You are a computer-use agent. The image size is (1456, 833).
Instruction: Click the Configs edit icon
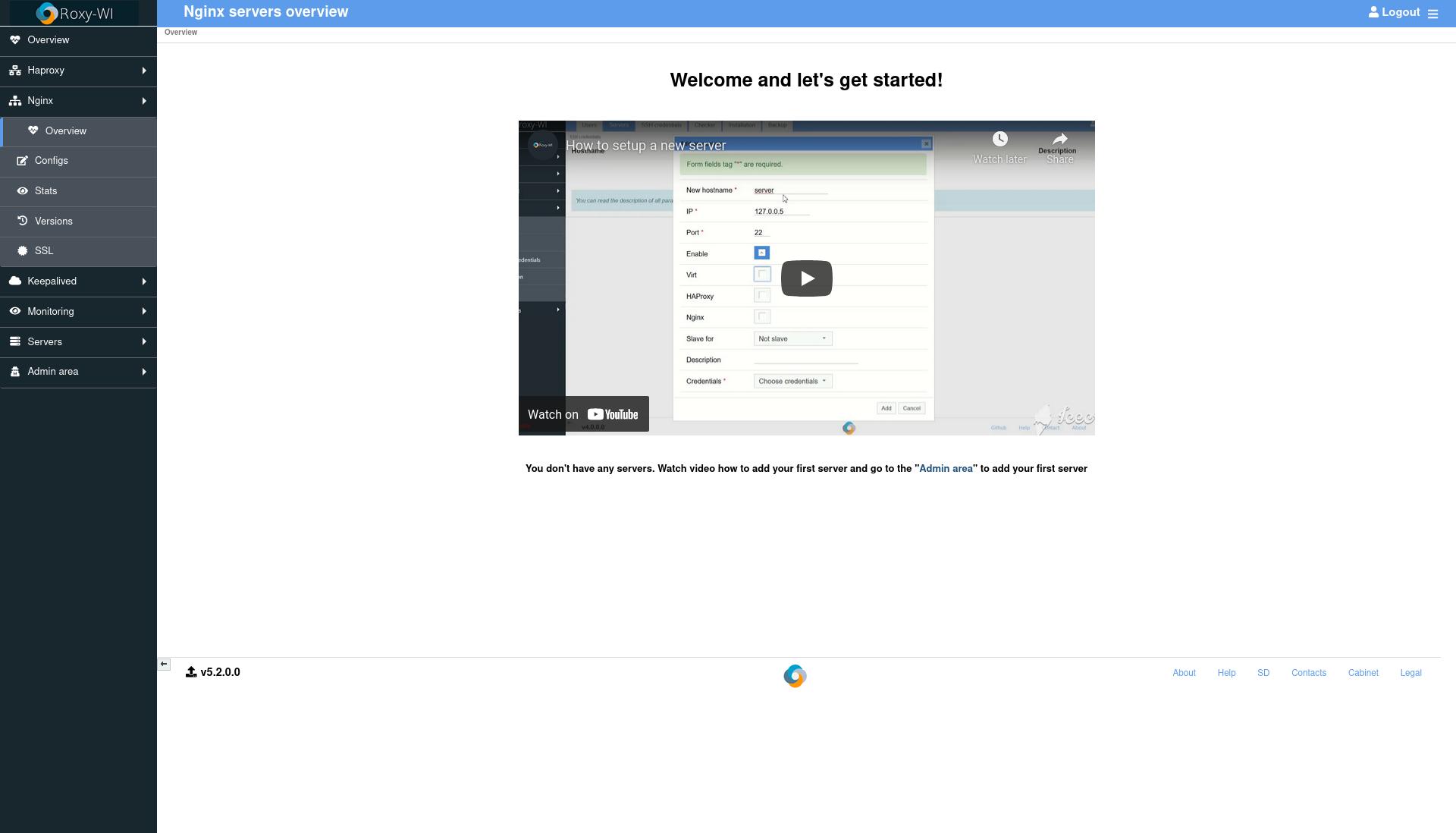click(23, 161)
